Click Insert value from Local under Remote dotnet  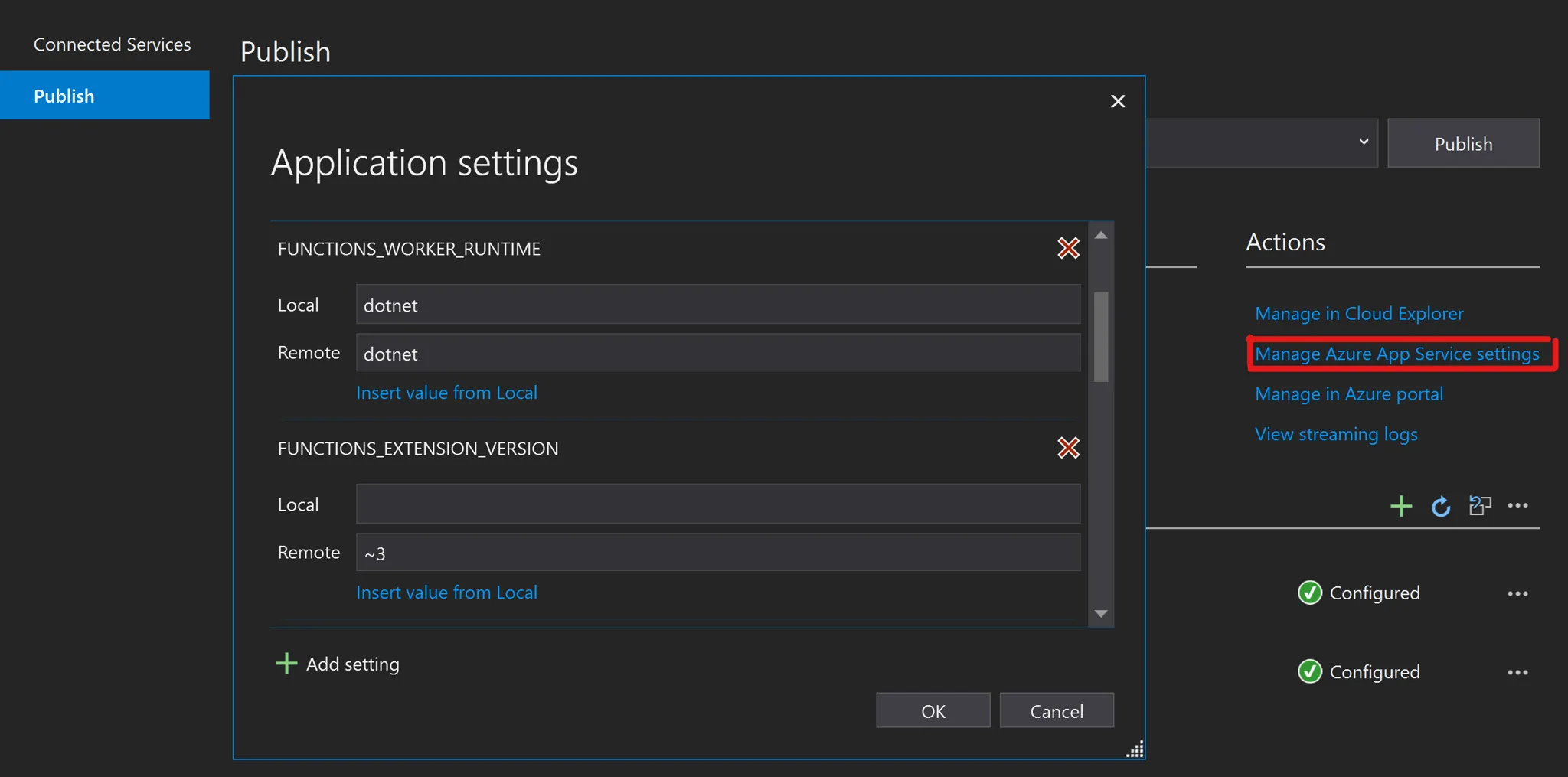pos(446,392)
